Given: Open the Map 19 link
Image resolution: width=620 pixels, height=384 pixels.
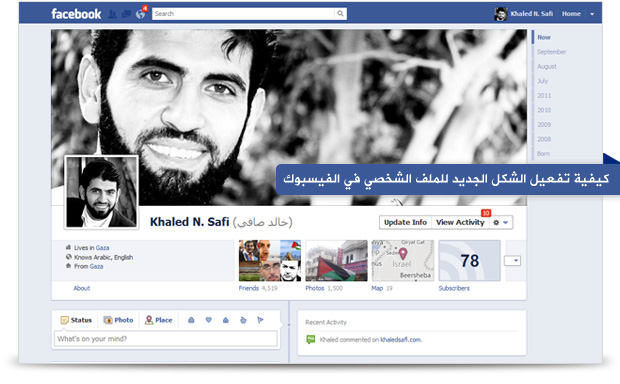Looking at the screenshot, I should coord(382,288).
